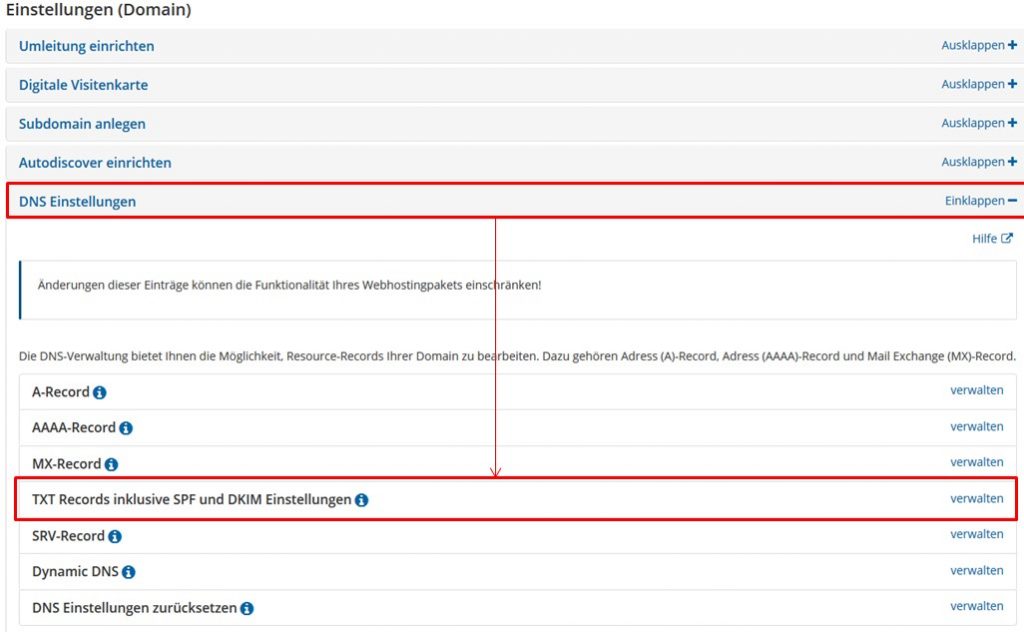Click info icon beside Dynamic DNS
Viewport: 1024px width, 632px height.
click(x=128, y=573)
